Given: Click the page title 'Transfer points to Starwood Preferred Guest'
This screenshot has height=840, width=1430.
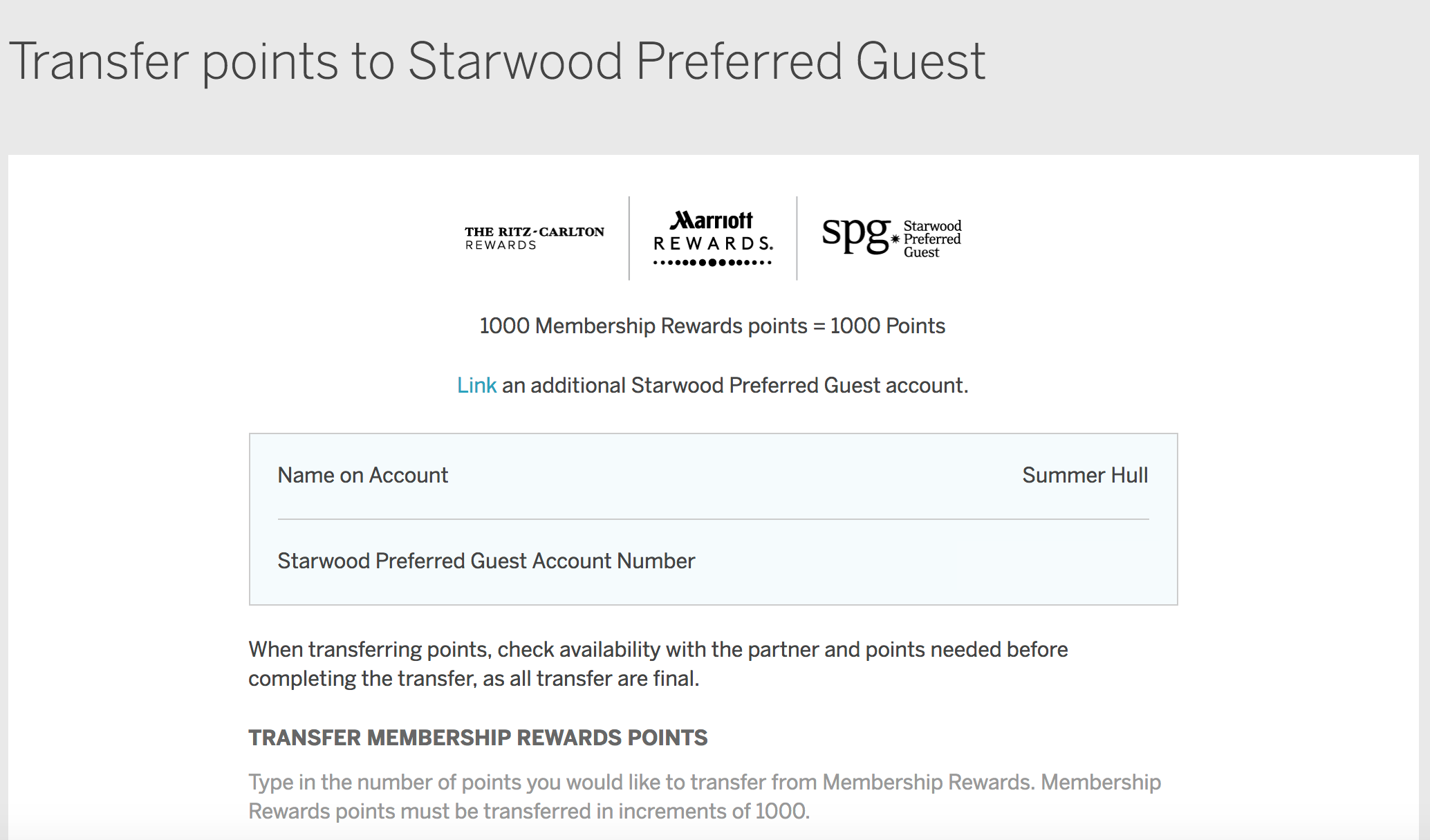Looking at the screenshot, I should [496, 61].
